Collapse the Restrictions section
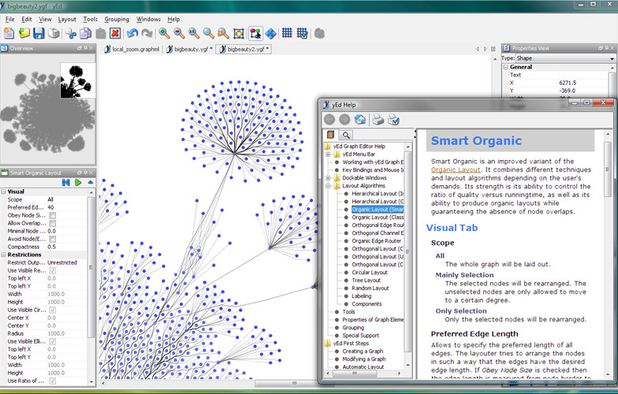This screenshot has width=618, height=394. point(4,255)
